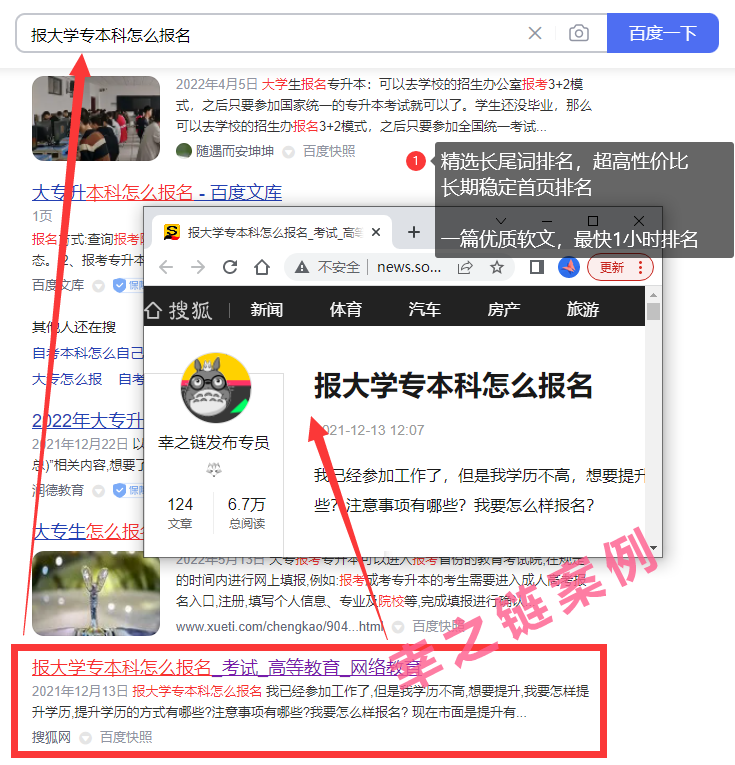Open the car emblem result thumbnail

pyautogui.click(x=96, y=593)
